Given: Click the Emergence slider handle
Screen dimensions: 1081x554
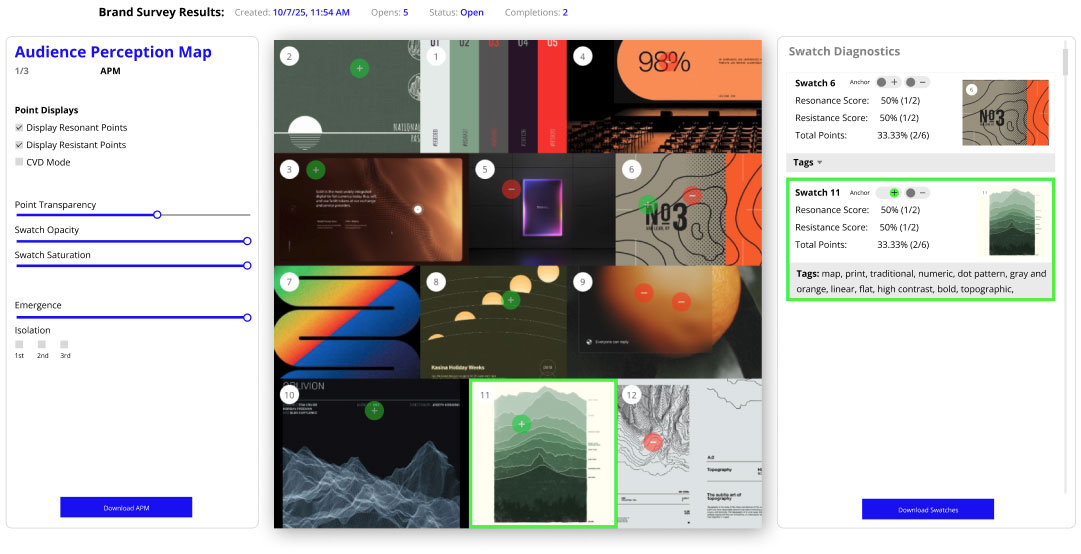Looking at the screenshot, I should 247,317.
